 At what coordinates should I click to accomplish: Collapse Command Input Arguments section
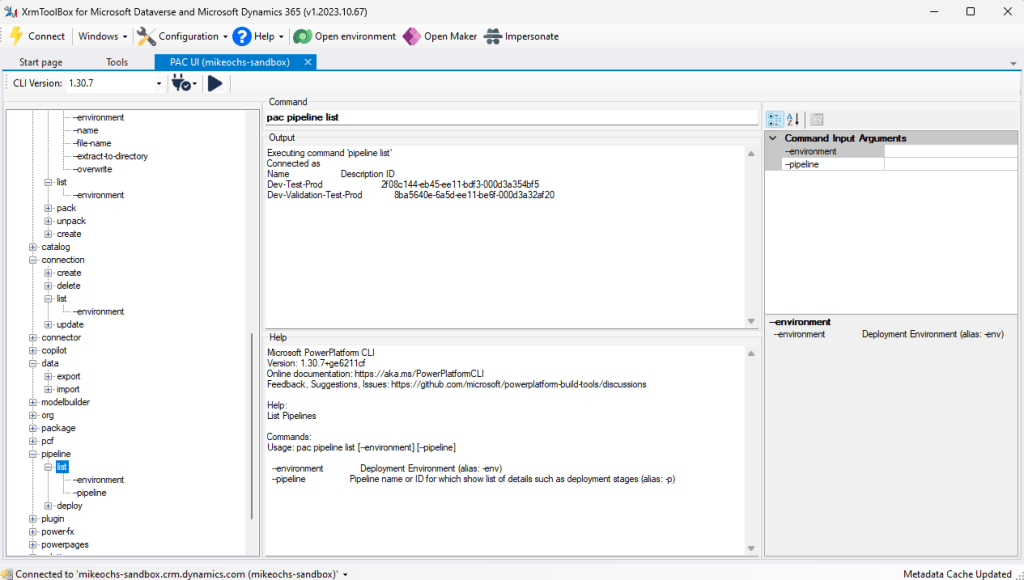click(x=773, y=138)
